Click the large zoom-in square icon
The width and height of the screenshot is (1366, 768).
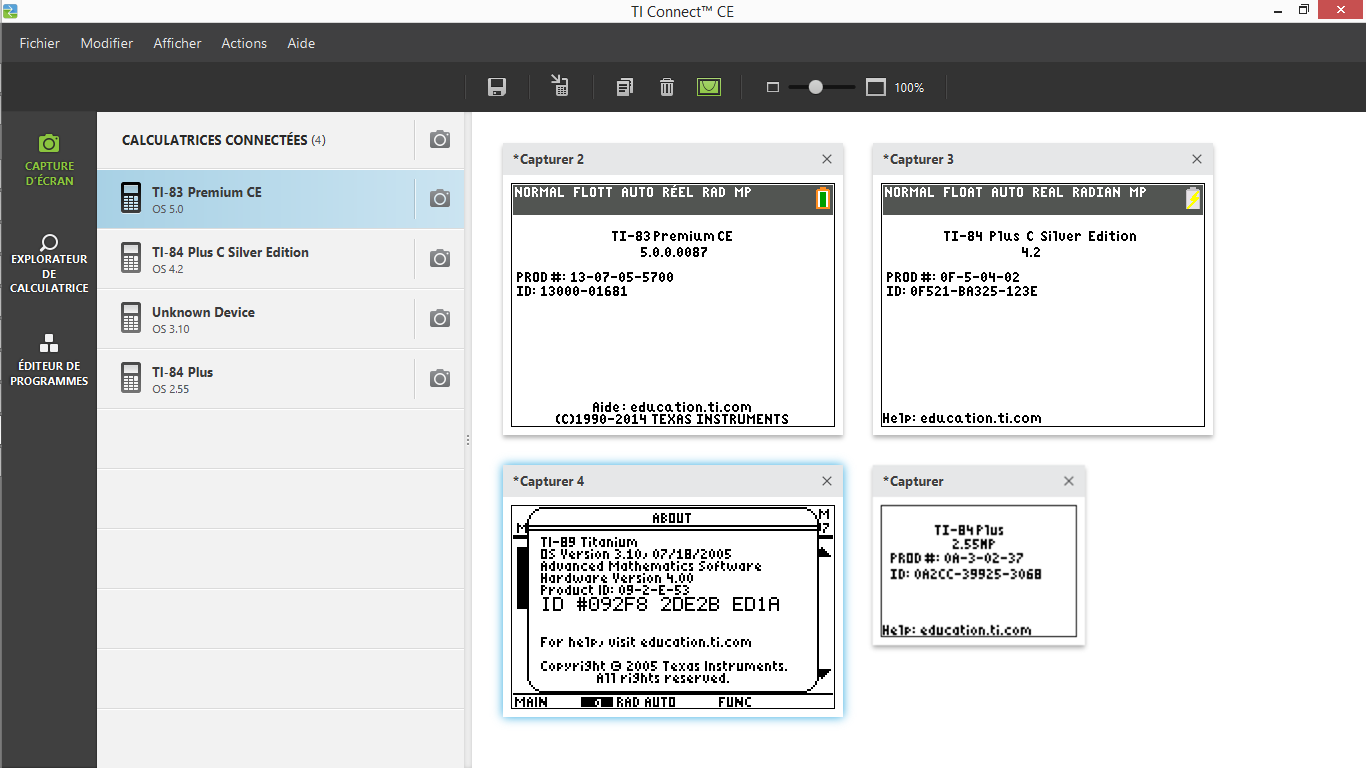click(x=876, y=87)
